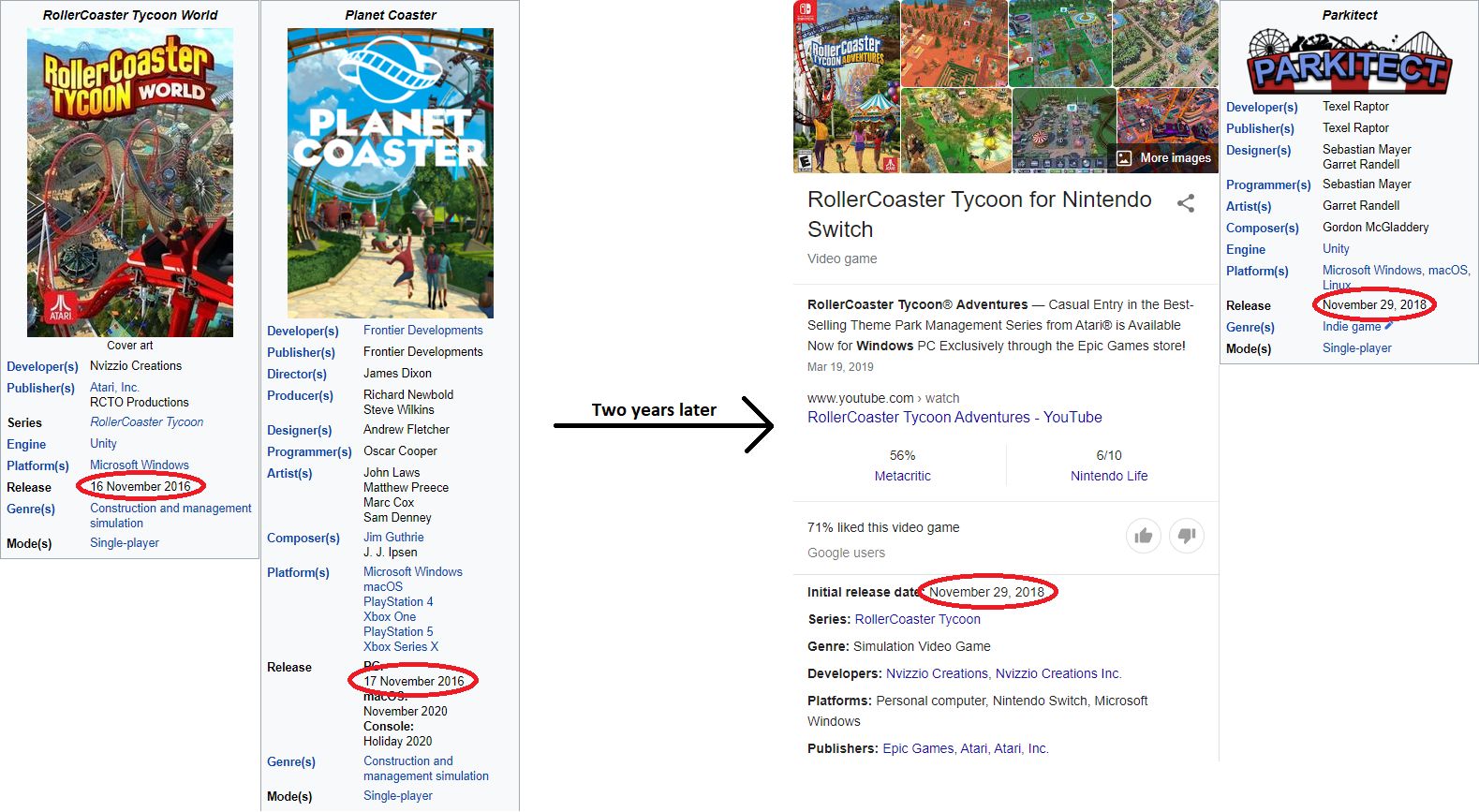1479x812 pixels.
Task: Click the Frontier Developments developer link
Action: click(422, 331)
